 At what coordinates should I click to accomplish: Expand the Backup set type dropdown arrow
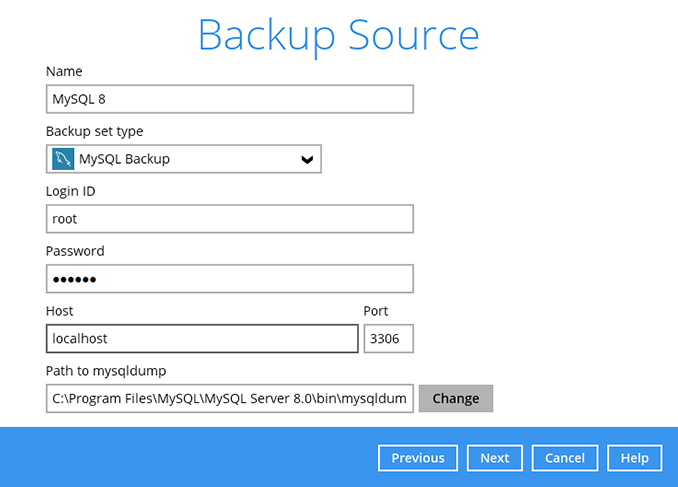coord(307,160)
